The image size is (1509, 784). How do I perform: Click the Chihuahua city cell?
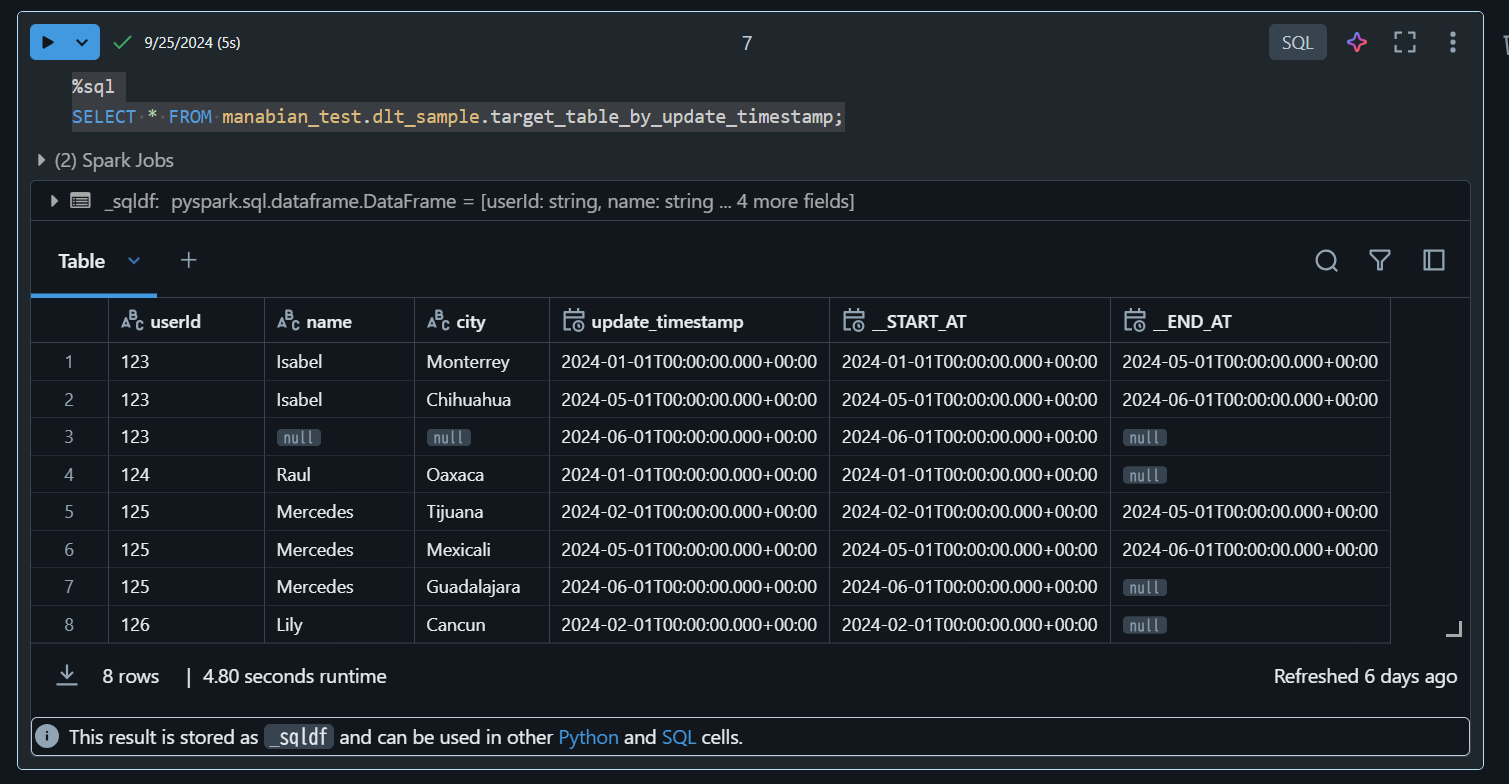(x=482, y=399)
